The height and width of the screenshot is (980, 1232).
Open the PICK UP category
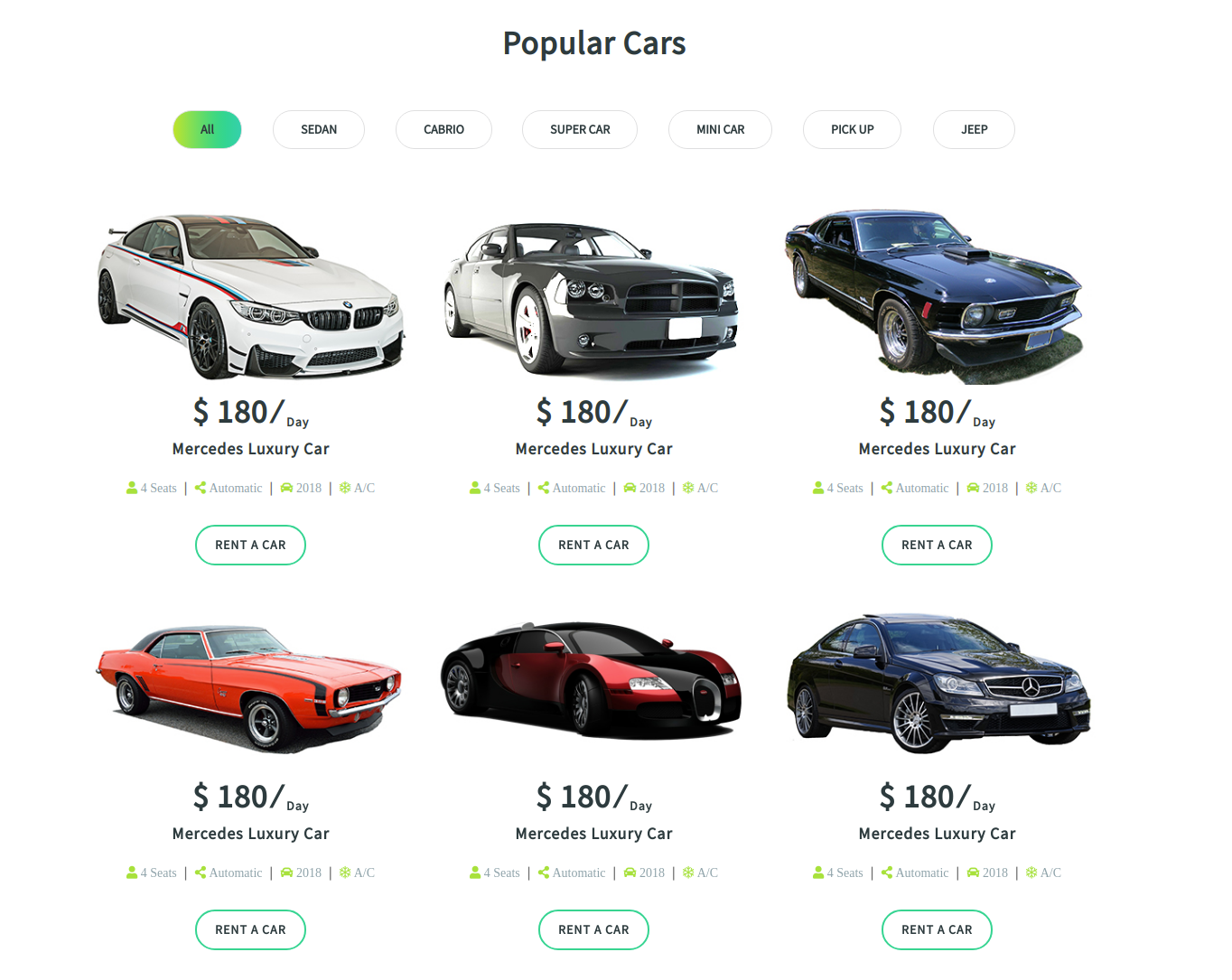tap(852, 129)
